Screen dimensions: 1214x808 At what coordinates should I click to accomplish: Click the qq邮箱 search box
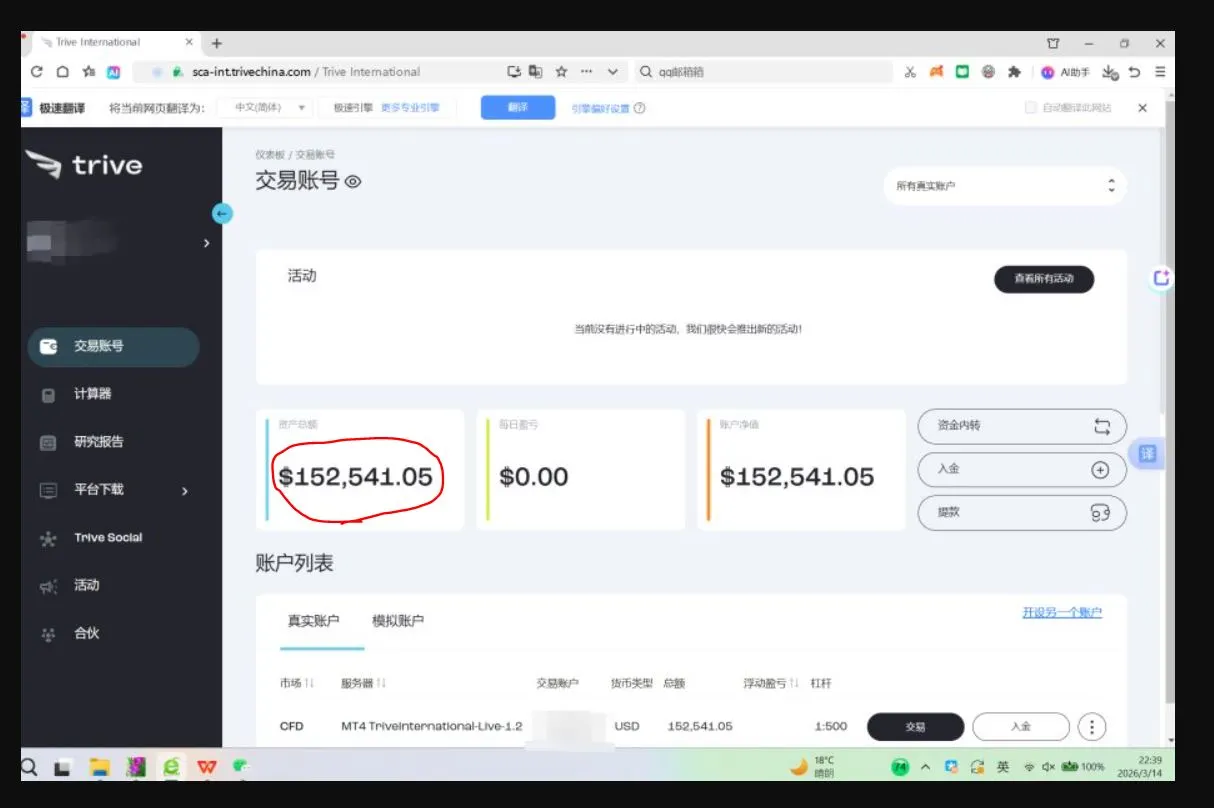(x=763, y=72)
